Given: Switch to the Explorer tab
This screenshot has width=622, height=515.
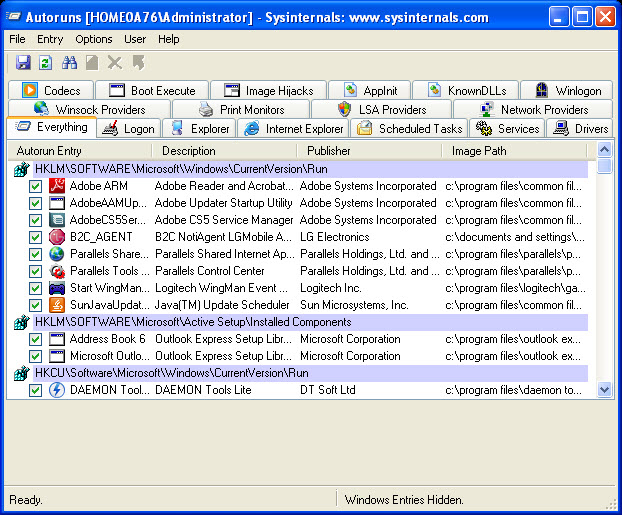Looking at the screenshot, I should pyautogui.click(x=200, y=129).
